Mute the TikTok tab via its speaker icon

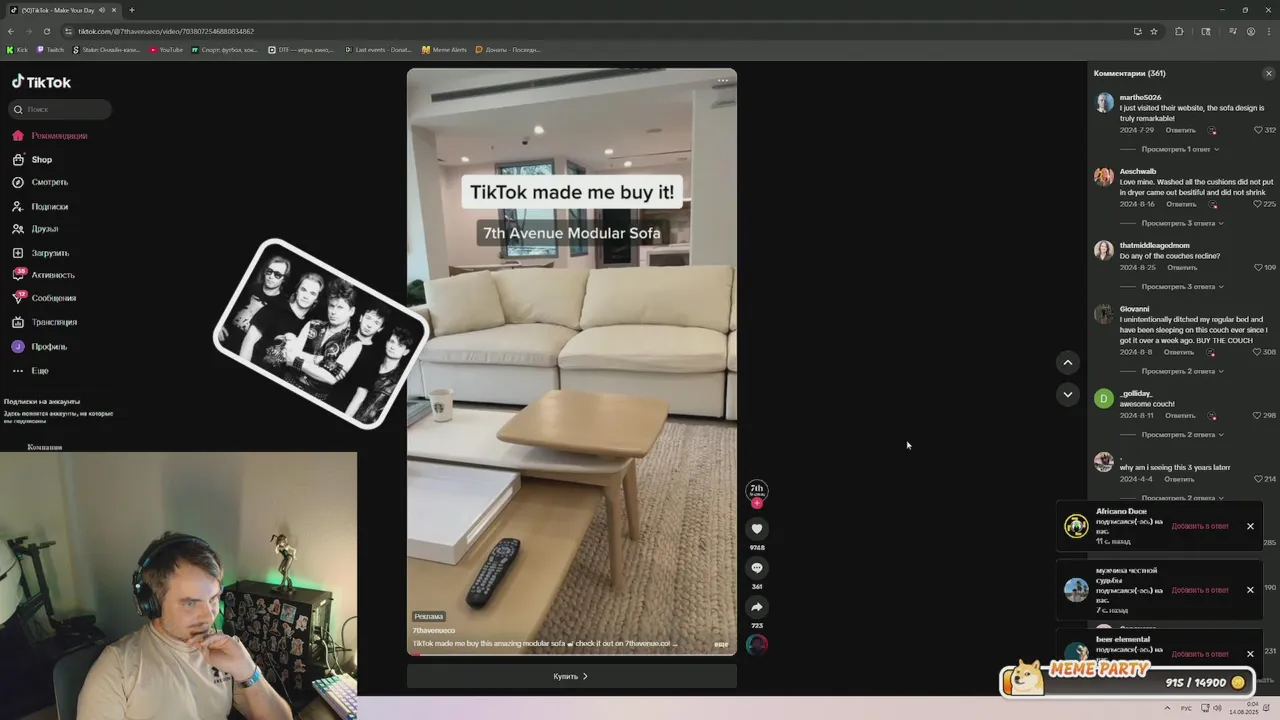point(102,10)
